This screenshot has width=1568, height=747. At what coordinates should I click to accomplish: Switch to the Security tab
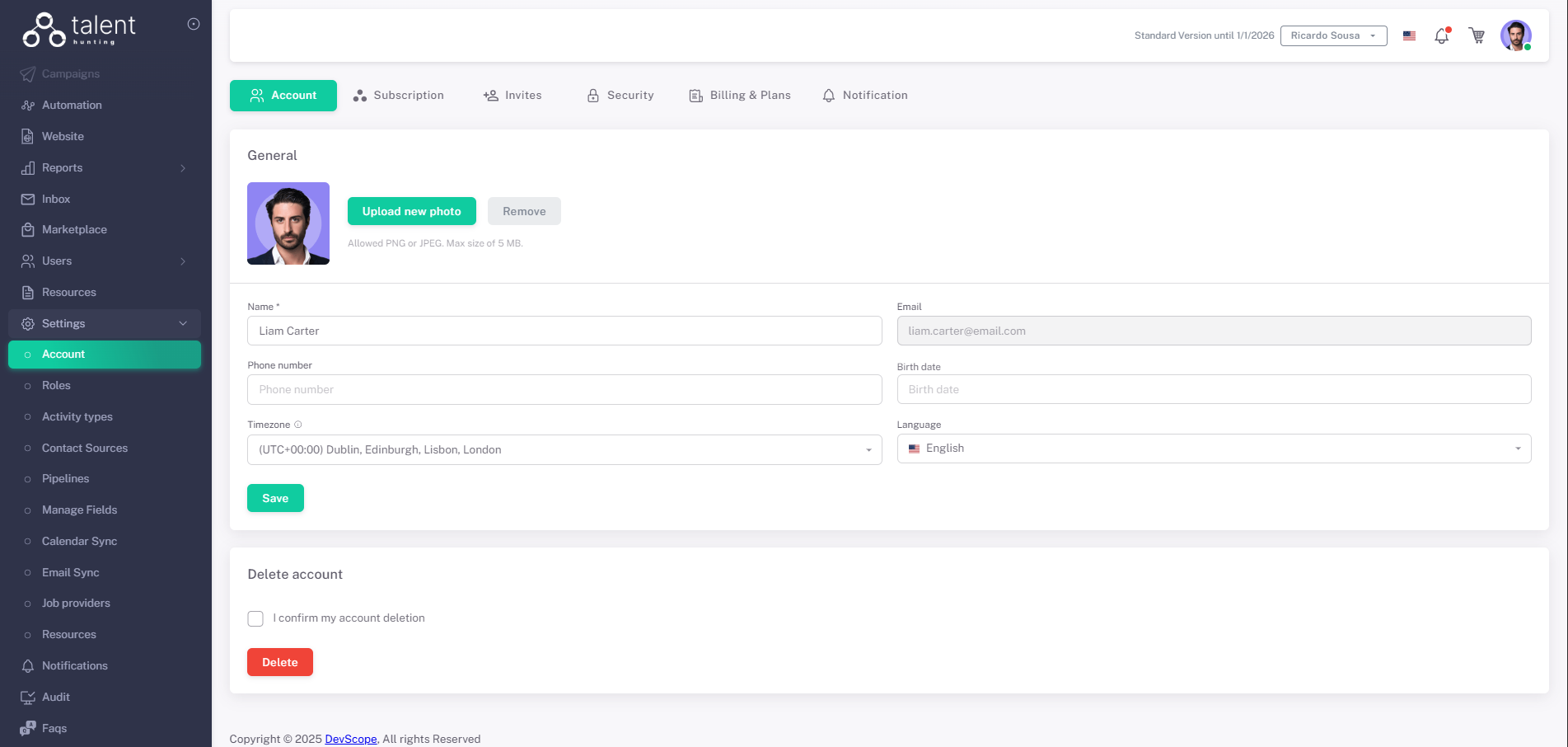(620, 96)
